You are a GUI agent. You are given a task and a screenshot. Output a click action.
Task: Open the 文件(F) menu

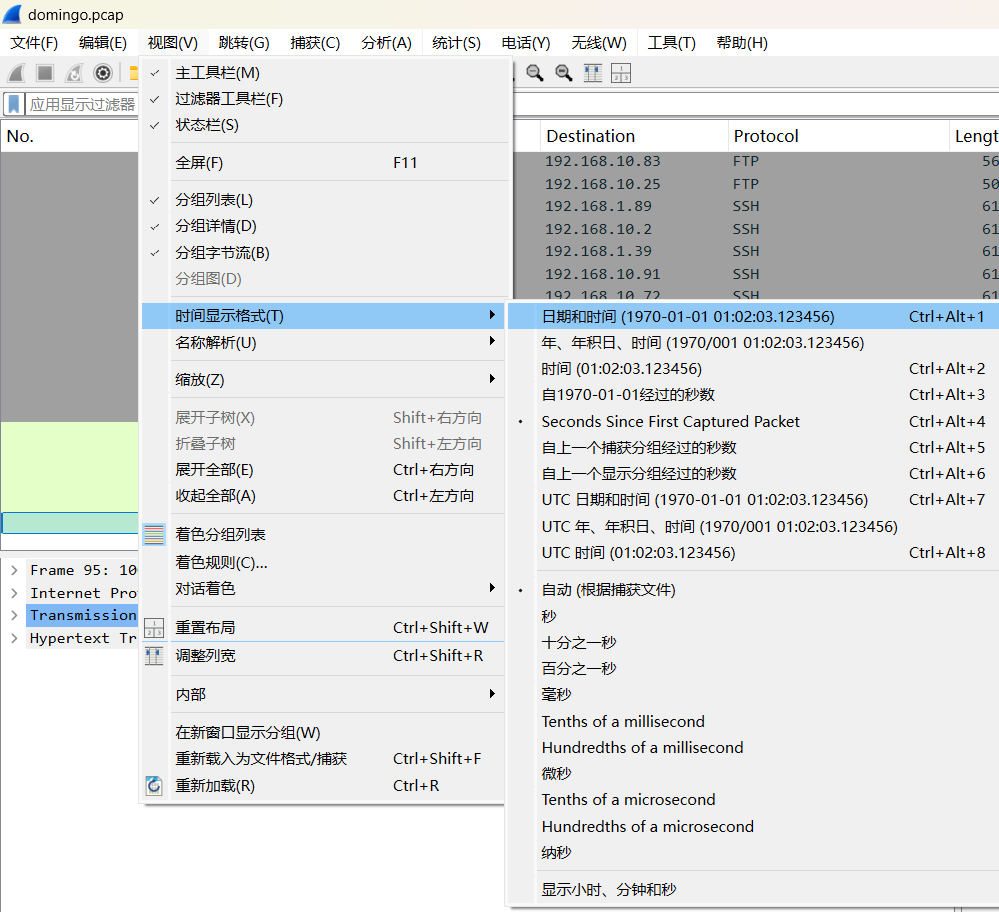(x=34, y=43)
